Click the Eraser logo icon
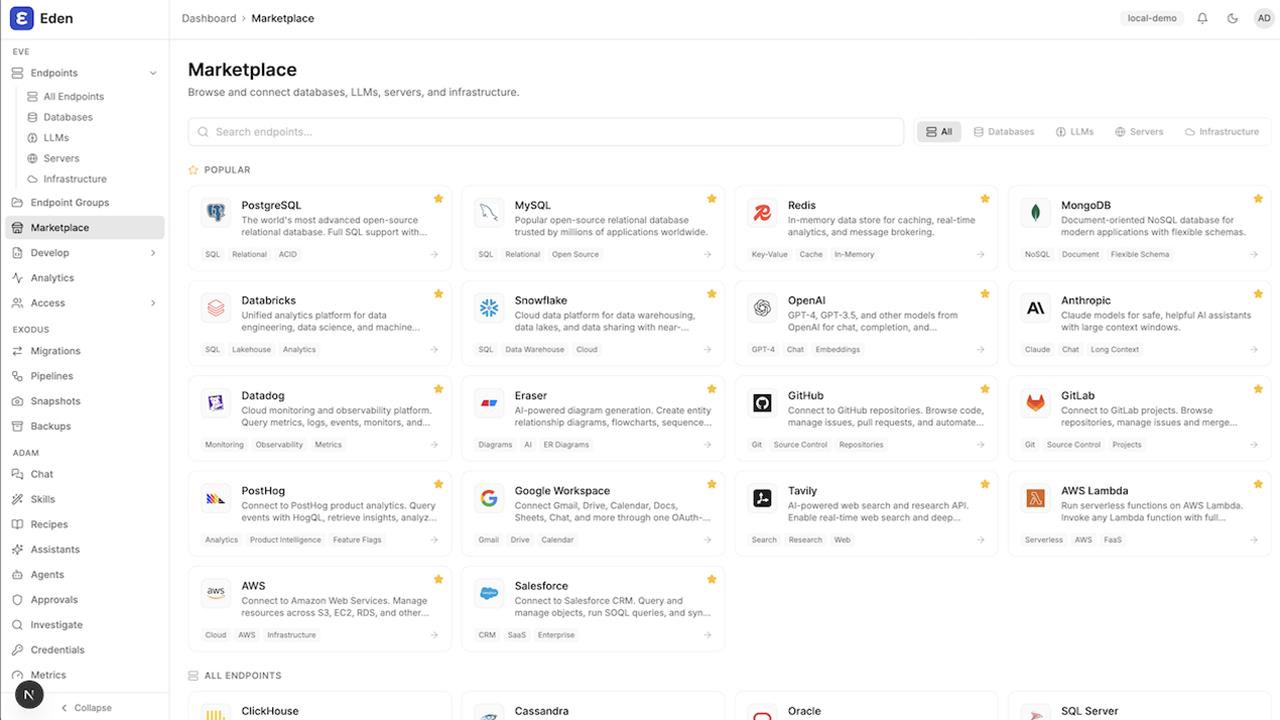 tap(489, 403)
